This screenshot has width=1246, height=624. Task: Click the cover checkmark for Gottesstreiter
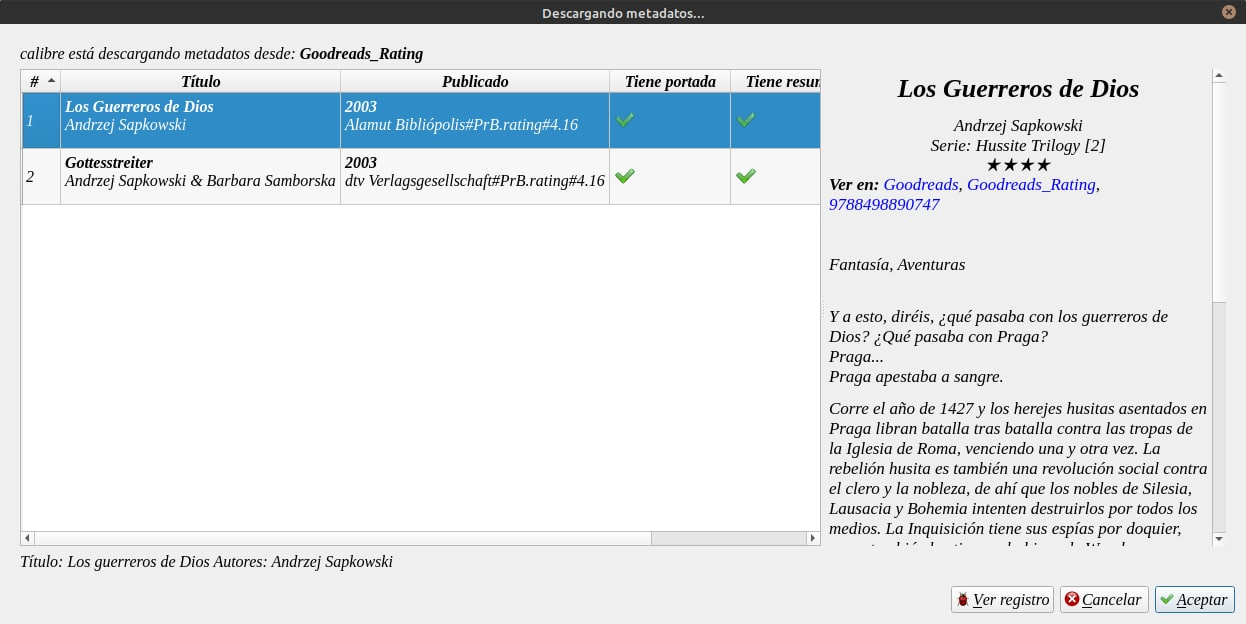click(x=625, y=176)
